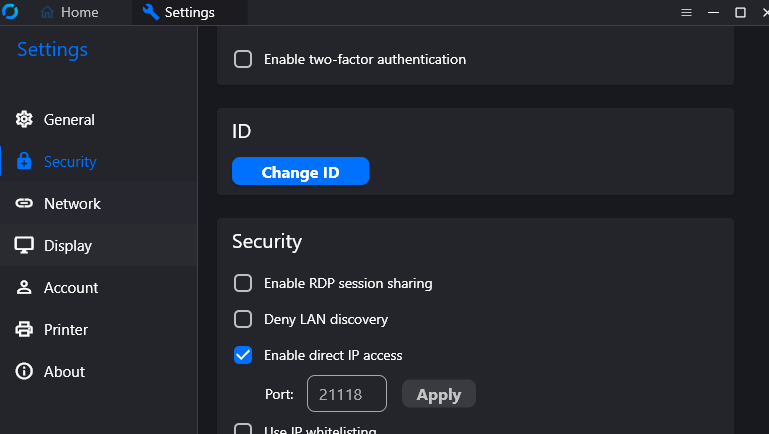769x434 pixels.
Task: Open Network settings label in sidebar
Action: [72, 204]
